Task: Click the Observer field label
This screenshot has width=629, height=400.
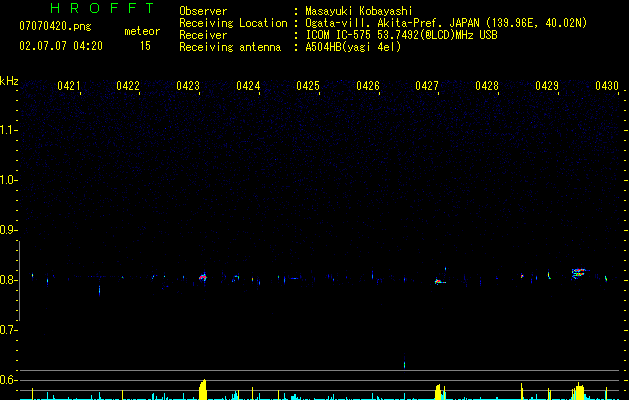Action: (203, 11)
